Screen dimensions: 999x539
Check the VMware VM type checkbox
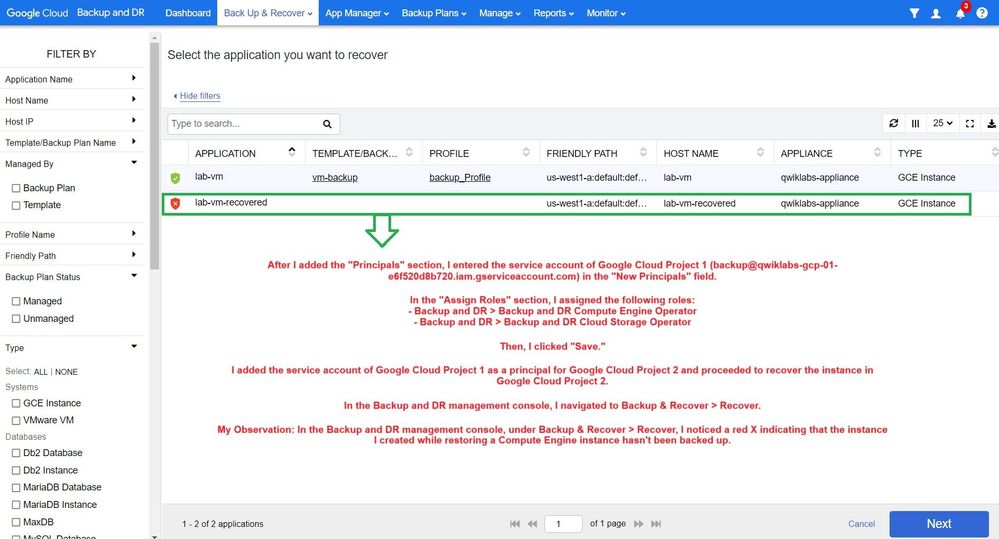[x=16, y=420]
